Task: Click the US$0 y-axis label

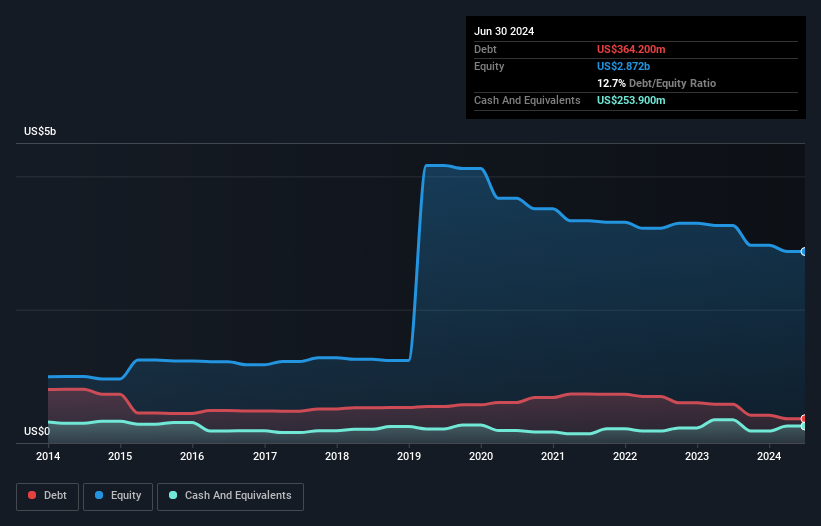Action: (x=37, y=431)
